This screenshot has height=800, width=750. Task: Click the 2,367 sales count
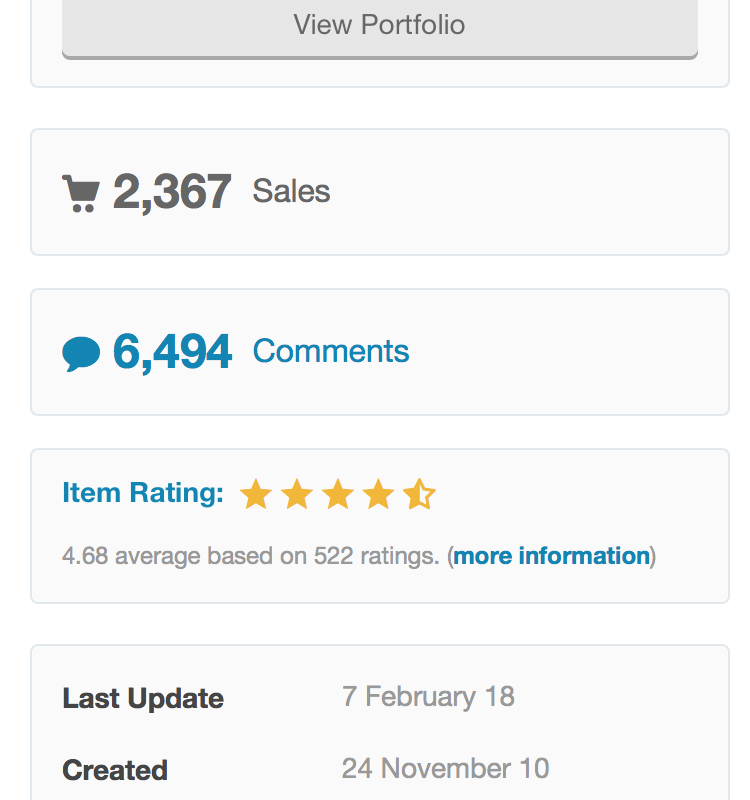(172, 192)
